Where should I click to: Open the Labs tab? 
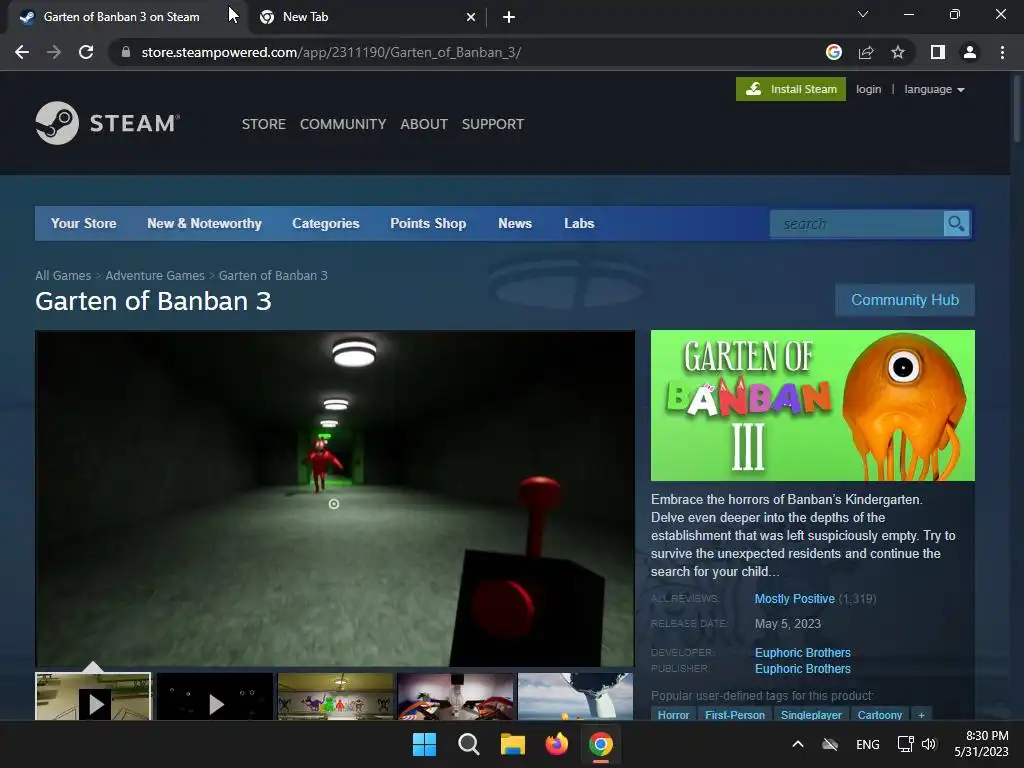pyautogui.click(x=579, y=223)
